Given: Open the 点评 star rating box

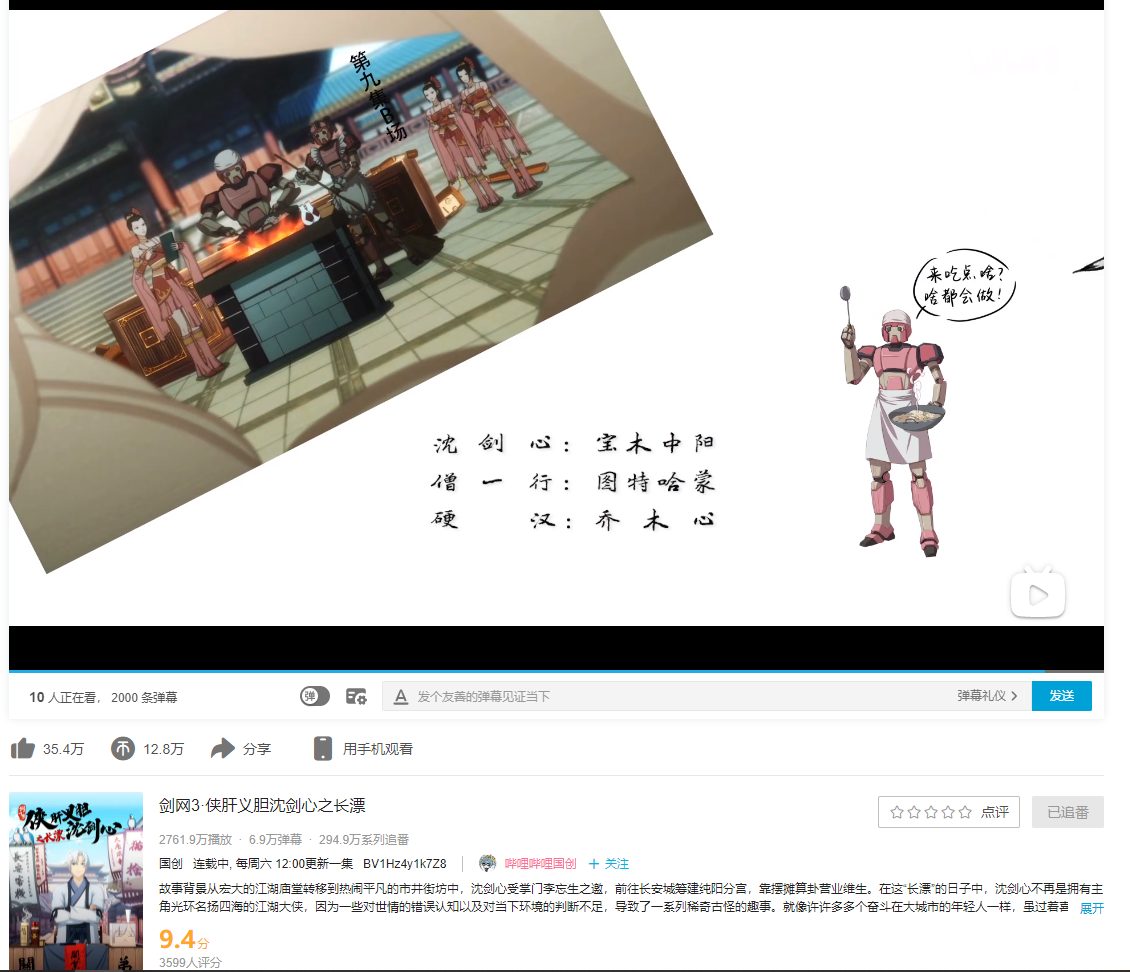Looking at the screenshot, I should [948, 812].
